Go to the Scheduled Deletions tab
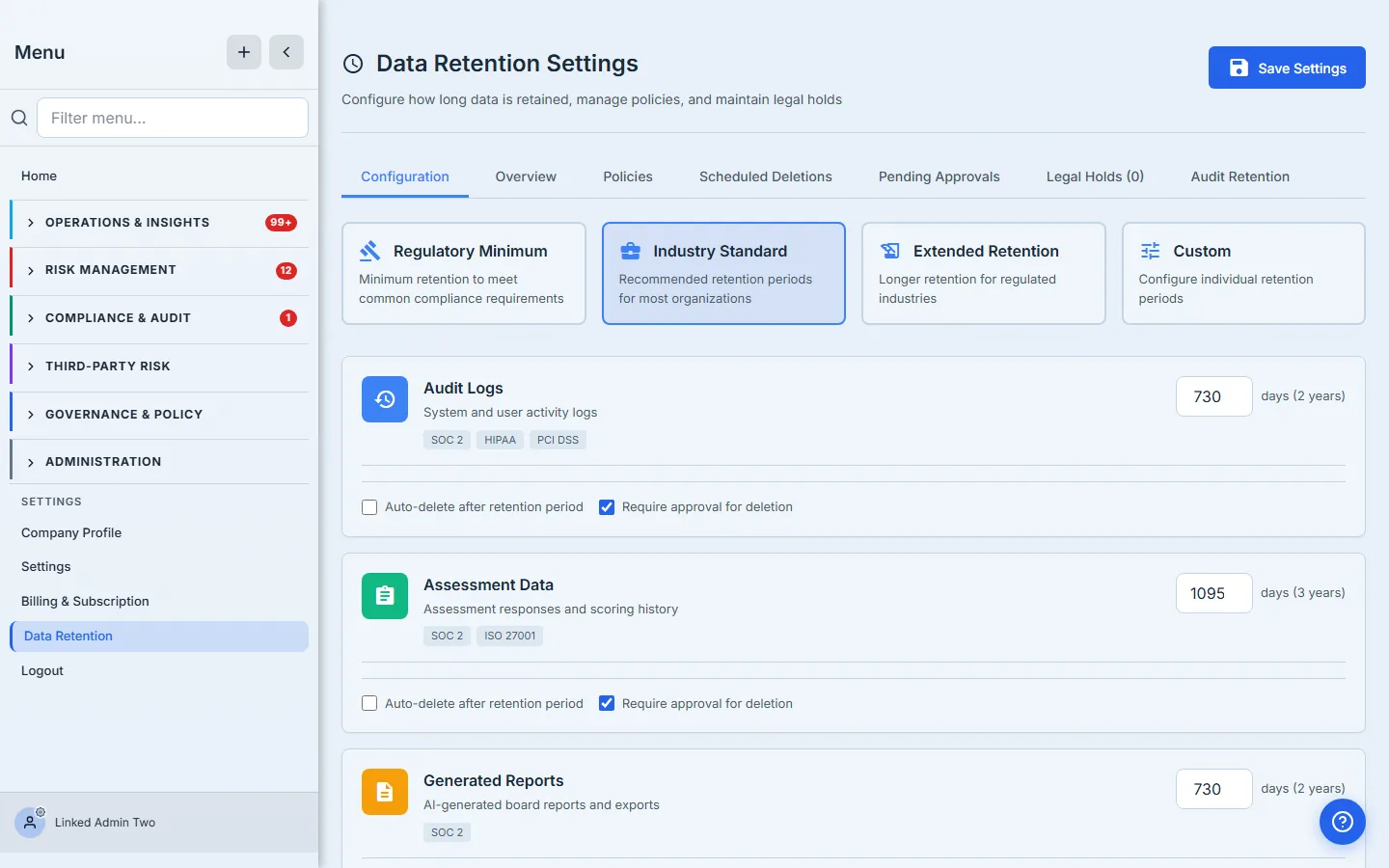This screenshot has width=1389, height=868. coord(766,176)
